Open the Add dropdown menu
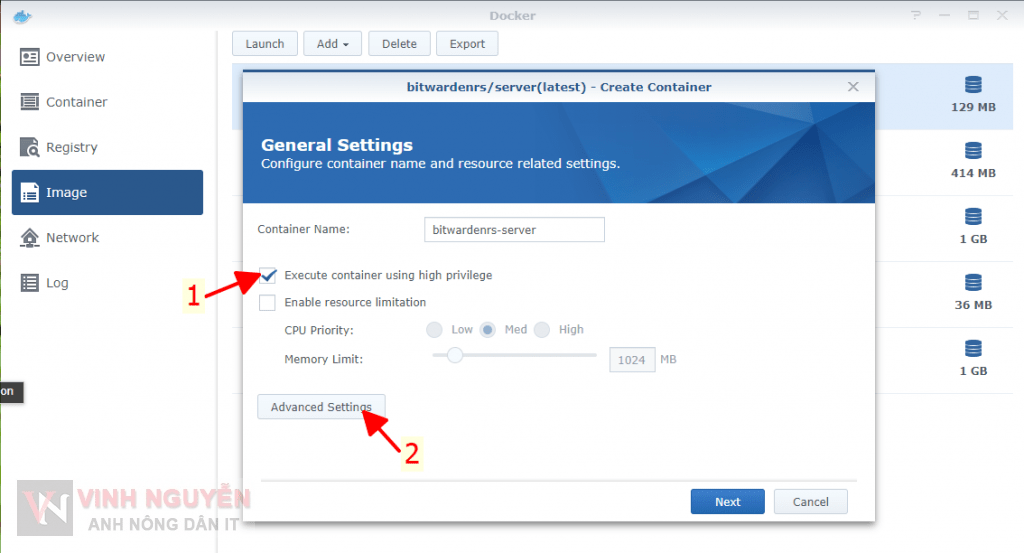Image resolution: width=1024 pixels, height=553 pixels. coord(332,44)
